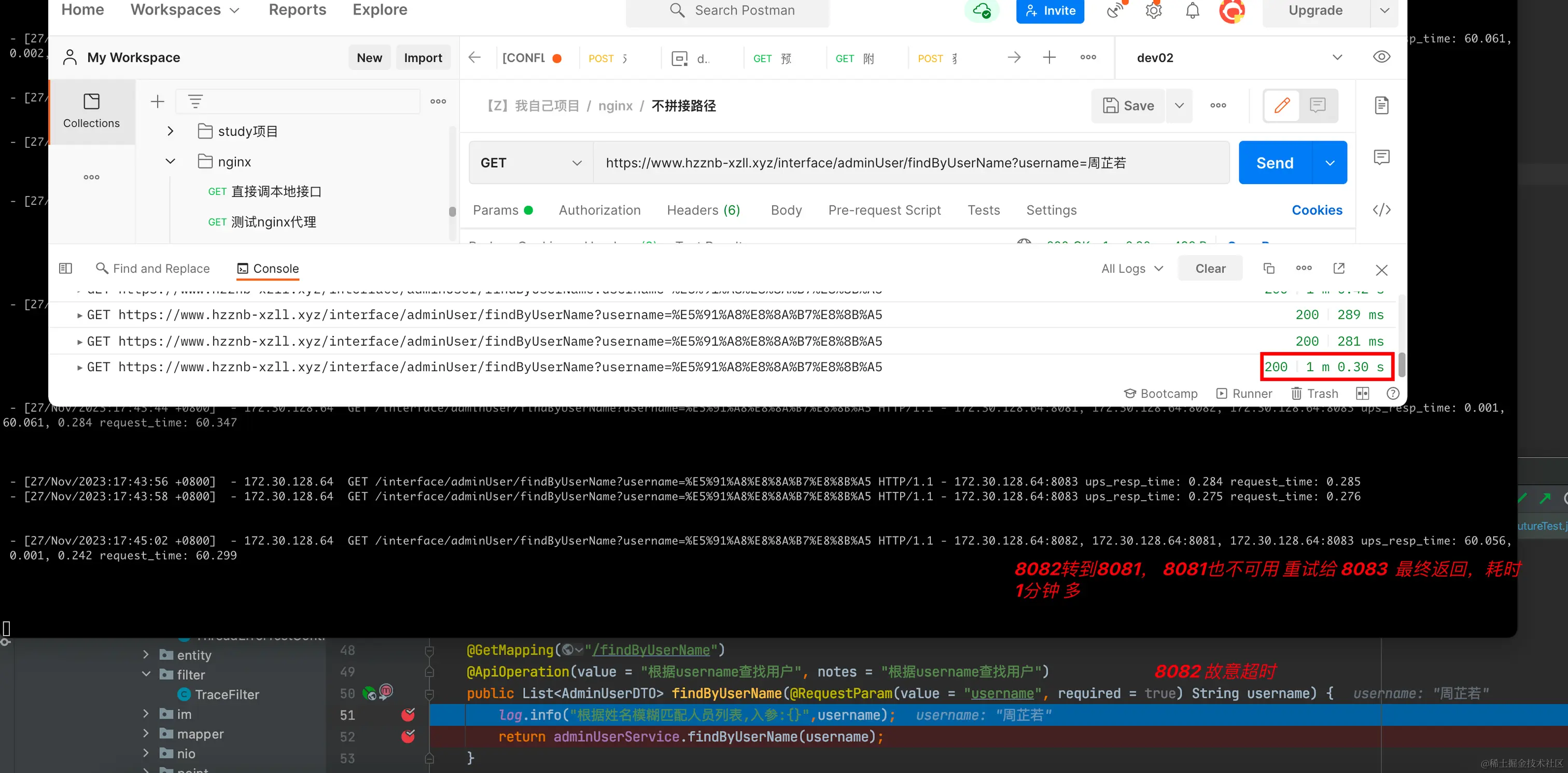Open the notifications bell
Viewport: 1568px width, 773px height.
coord(1193,10)
